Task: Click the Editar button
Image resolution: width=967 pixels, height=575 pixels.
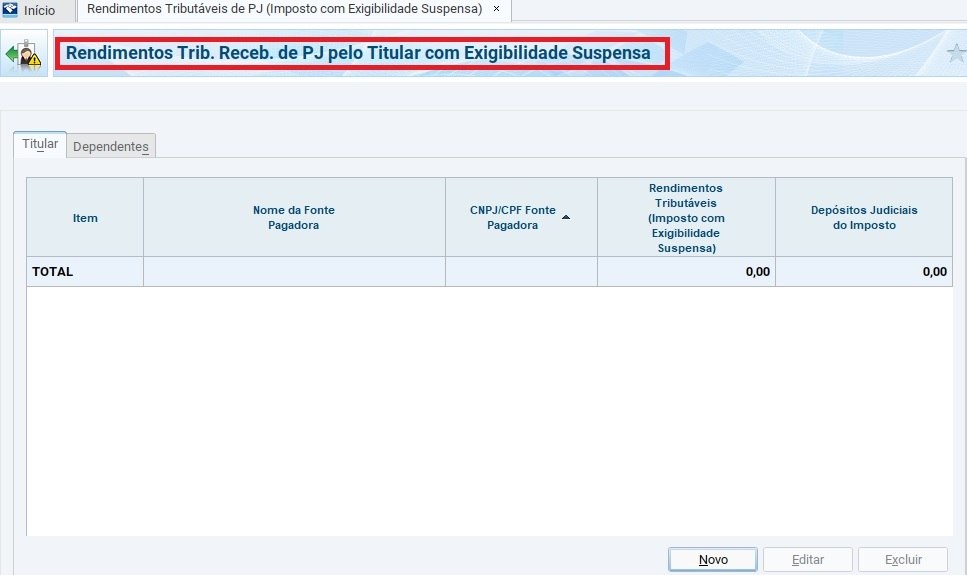Action: (x=807, y=560)
